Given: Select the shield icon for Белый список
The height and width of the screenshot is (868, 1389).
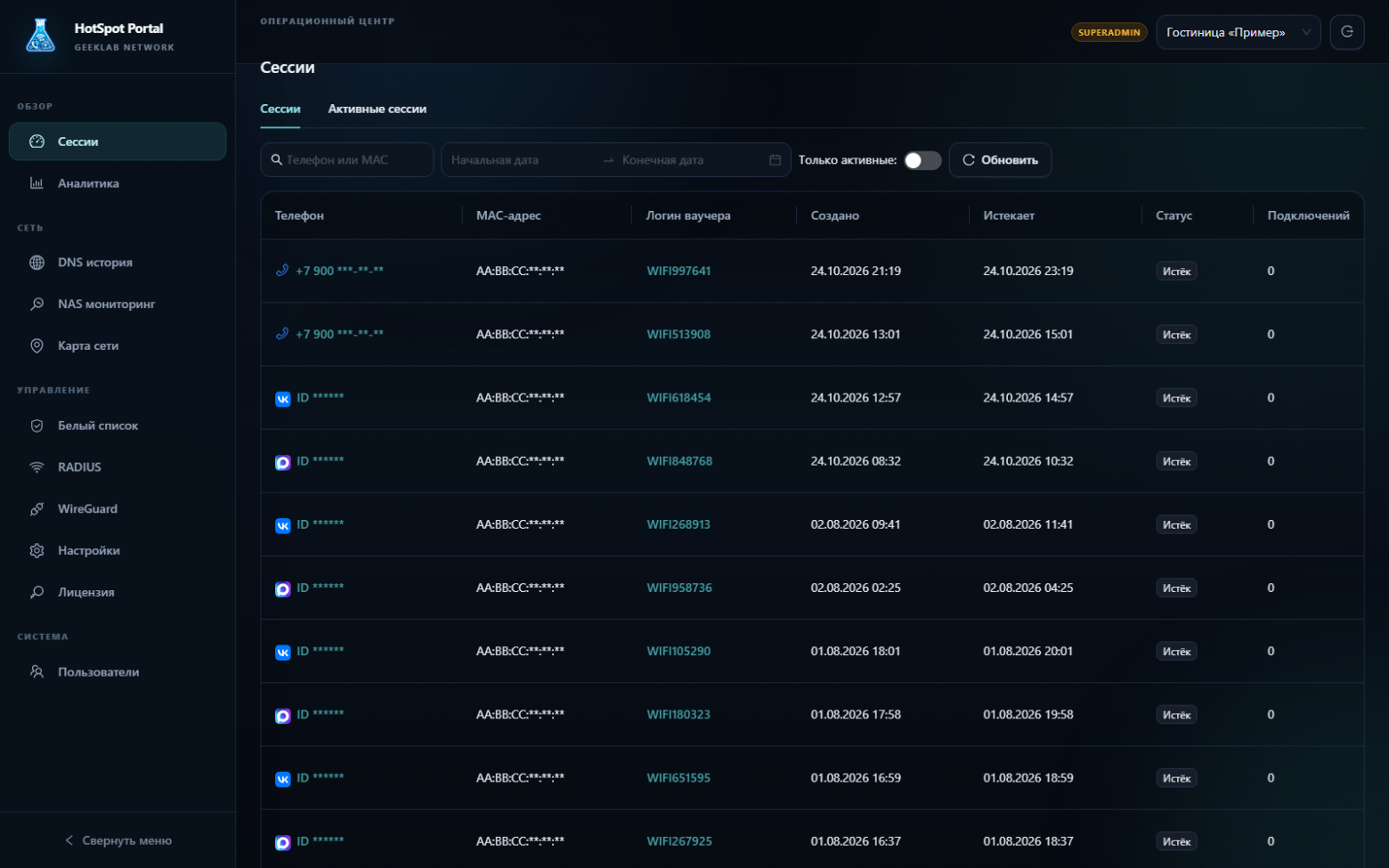Looking at the screenshot, I should (37, 426).
